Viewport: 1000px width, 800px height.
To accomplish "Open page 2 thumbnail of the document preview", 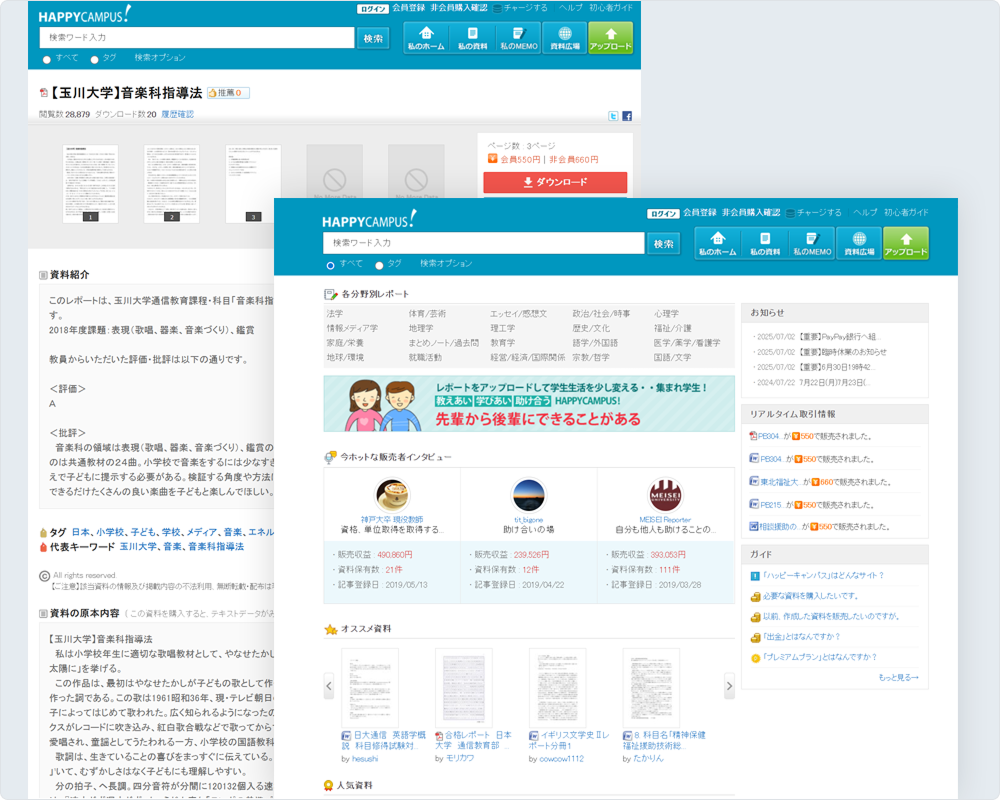I will (x=172, y=184).
